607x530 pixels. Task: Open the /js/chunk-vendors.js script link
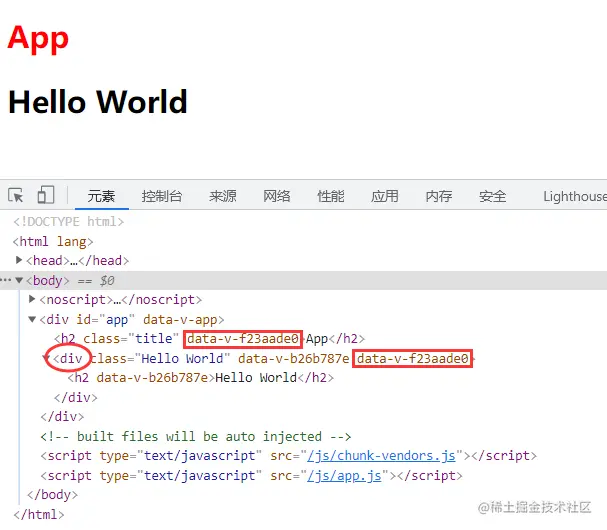381,456
